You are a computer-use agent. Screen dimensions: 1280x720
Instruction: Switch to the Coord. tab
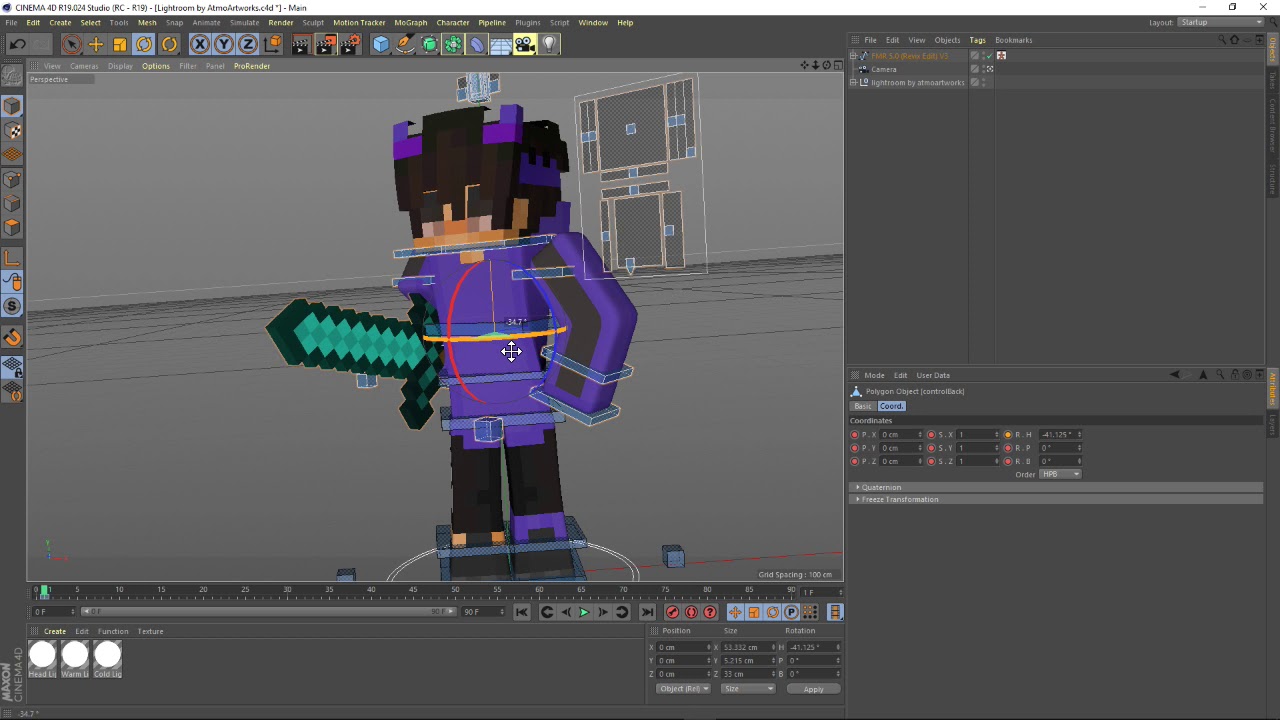coord(891,406)
